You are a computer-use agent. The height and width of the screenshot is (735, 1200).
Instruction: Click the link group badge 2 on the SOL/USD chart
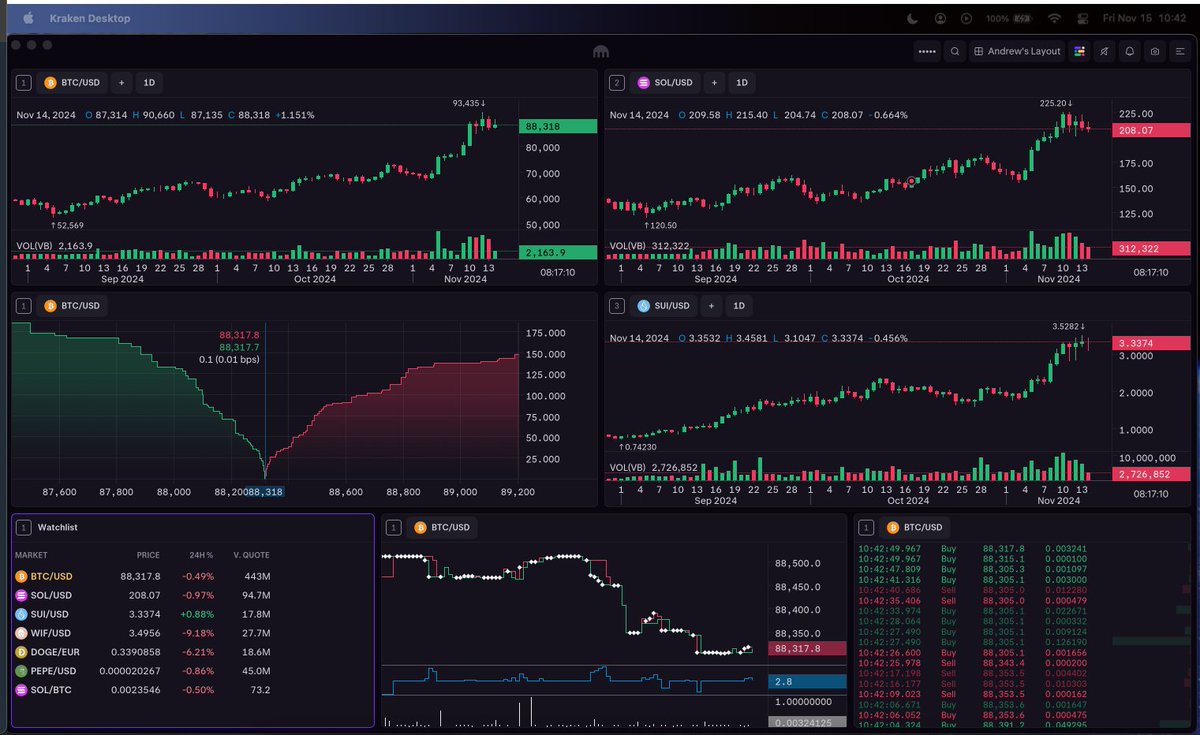617,83
